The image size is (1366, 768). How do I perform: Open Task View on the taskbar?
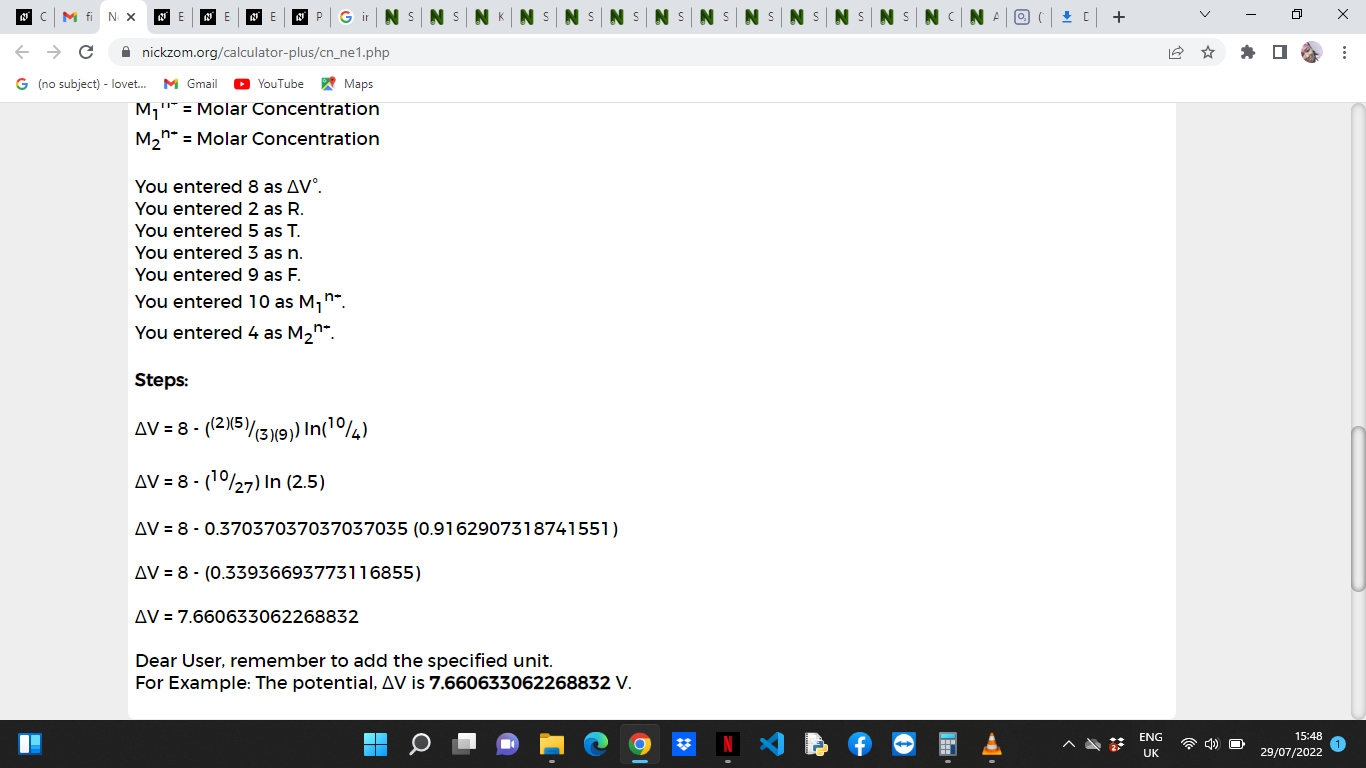[x=464, y=744]
